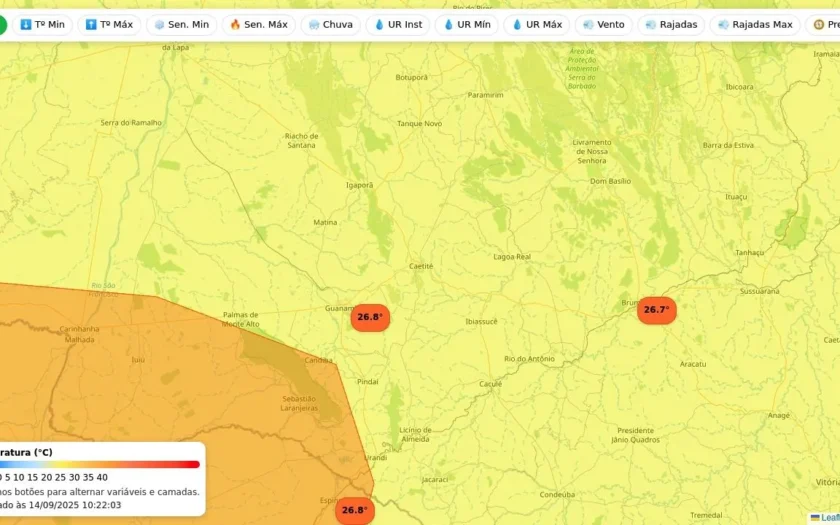Click the Anagé label
This screenshot has width=840, height=525.
coord(778,416)
